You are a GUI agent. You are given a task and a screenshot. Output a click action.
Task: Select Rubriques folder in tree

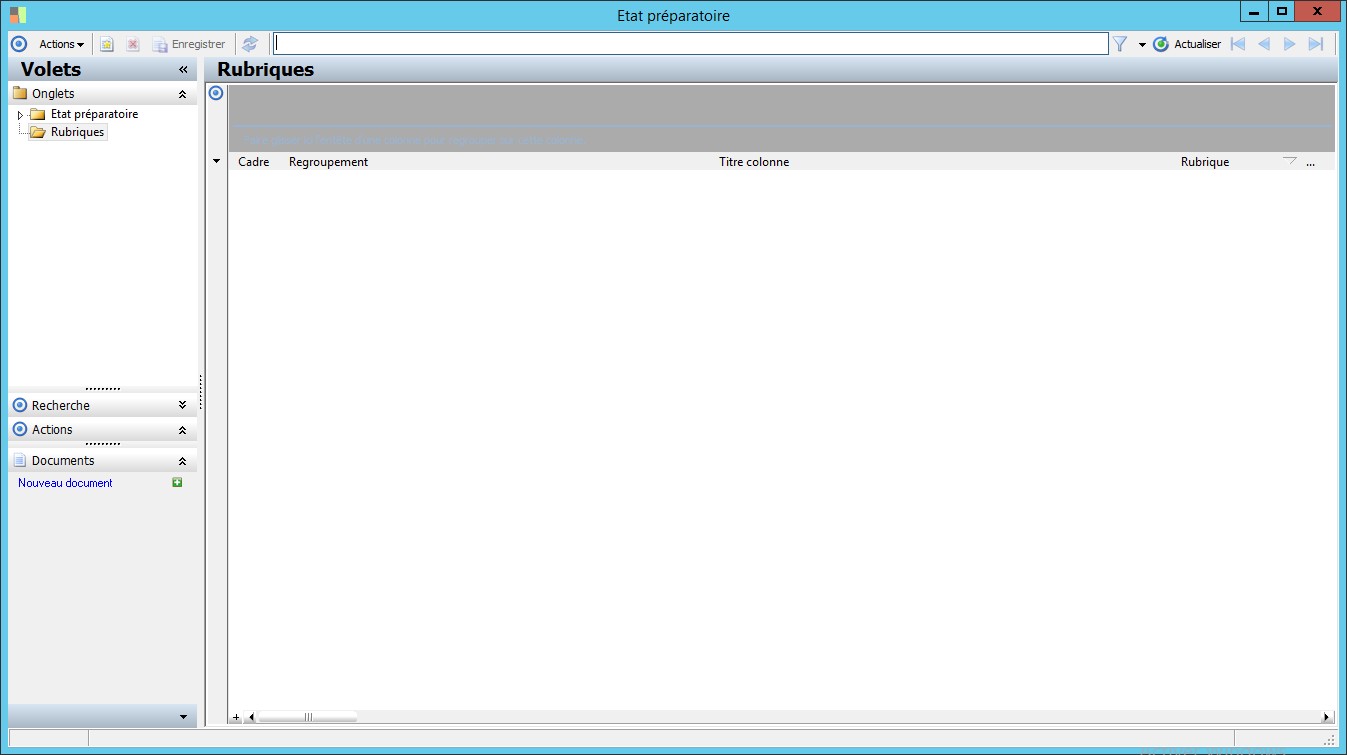point(67,132)
